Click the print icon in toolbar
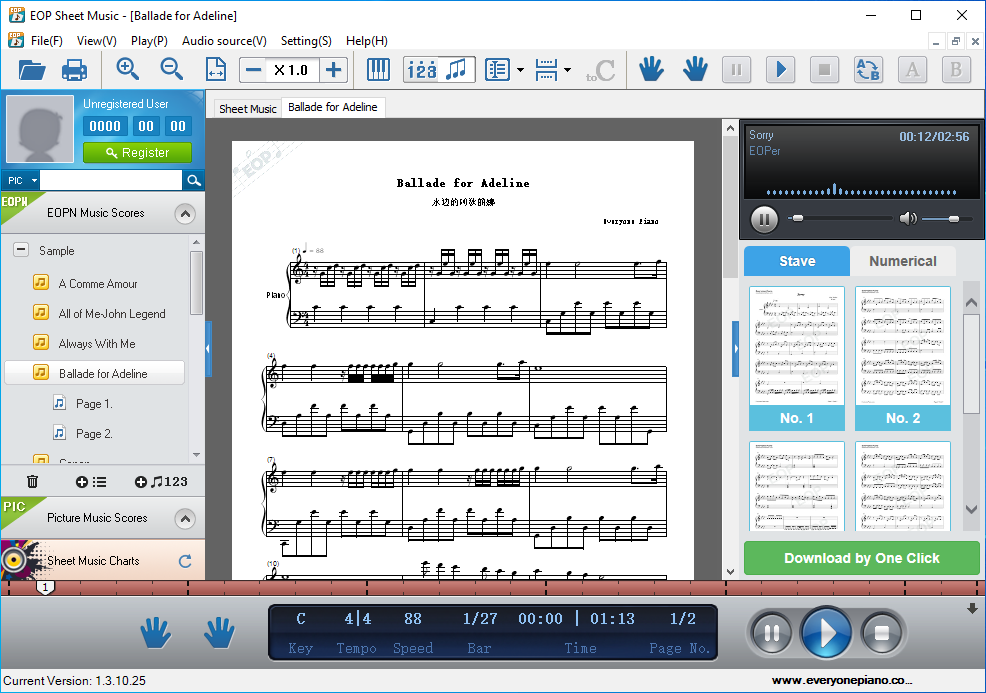Viewport: 986px width, 693px height. (x=75, y=70)
